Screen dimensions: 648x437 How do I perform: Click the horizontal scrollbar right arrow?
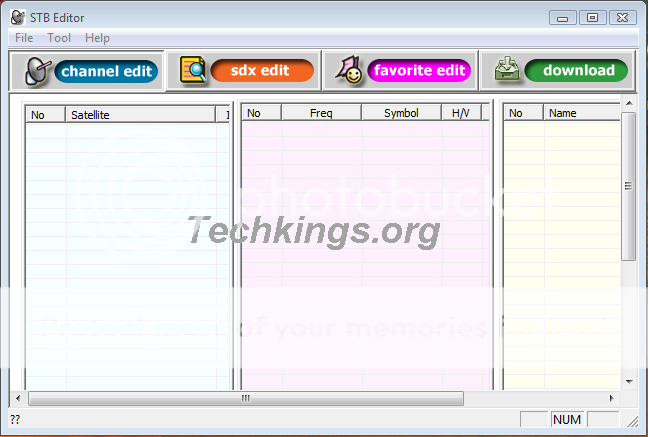point(612,399)
